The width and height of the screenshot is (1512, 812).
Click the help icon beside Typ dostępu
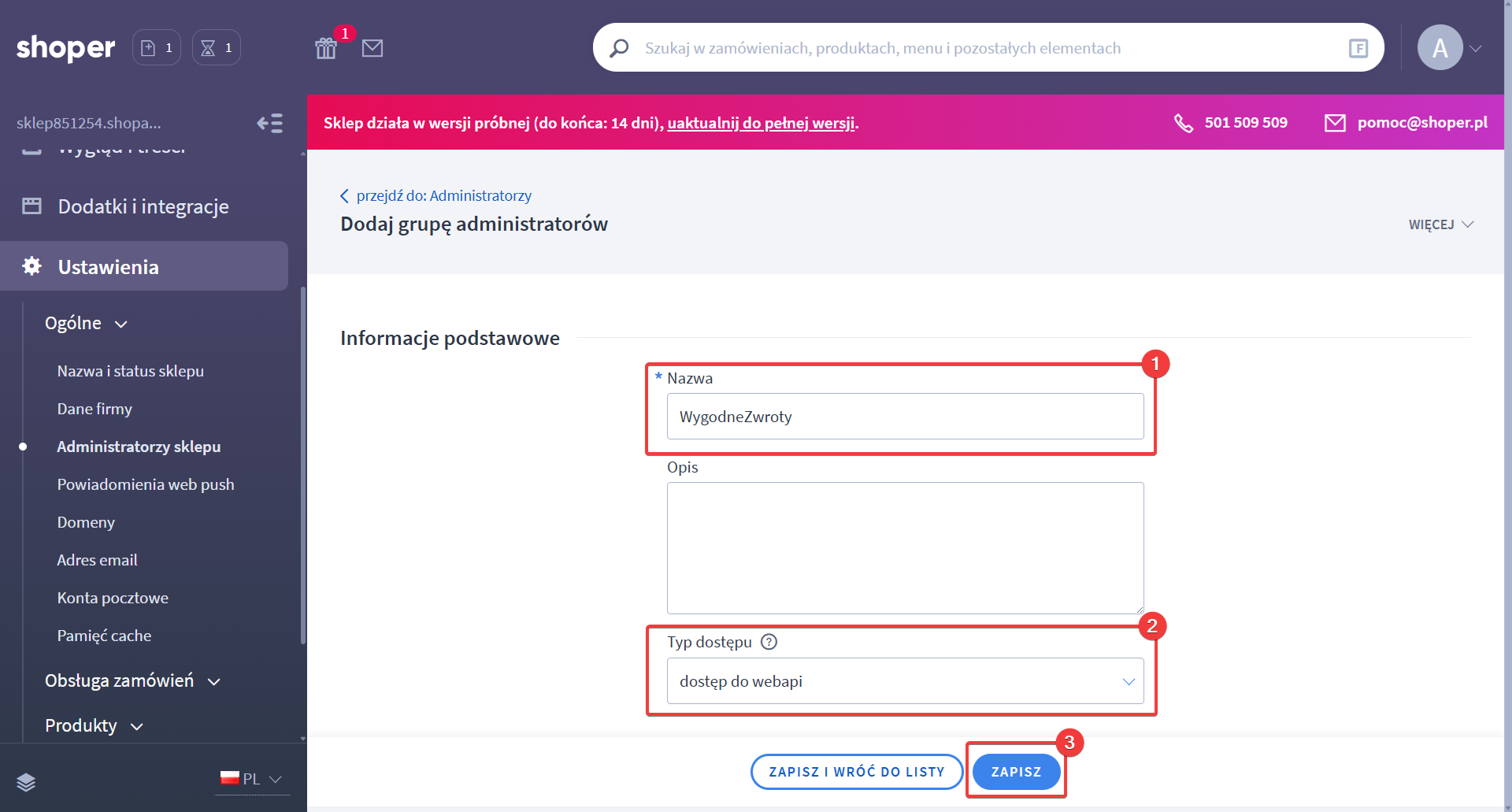click(x=769, y=642)
